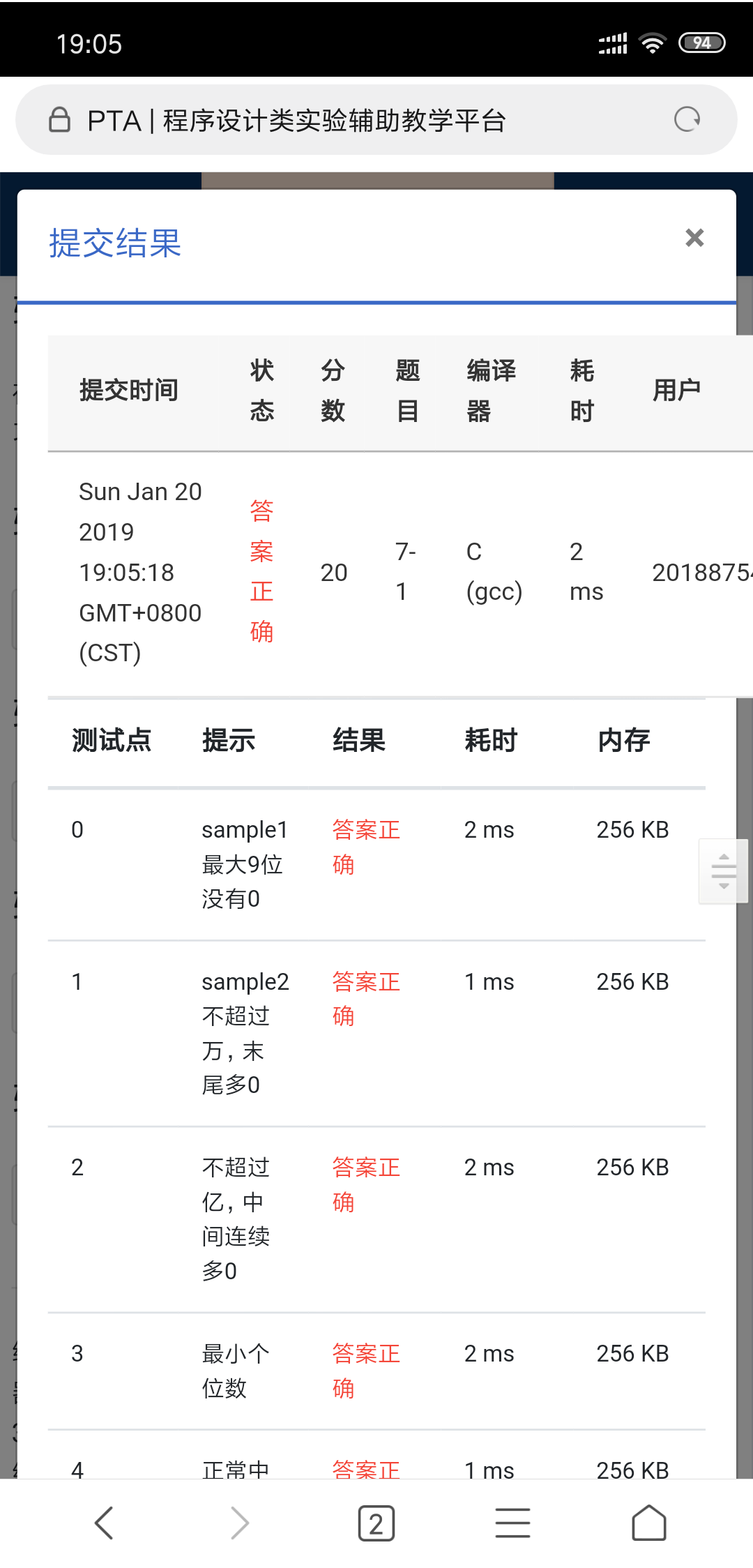This screenshot has height=1568, width=753.
Task: Tap the 答案正确 result for test point 0
Action: 366,847
